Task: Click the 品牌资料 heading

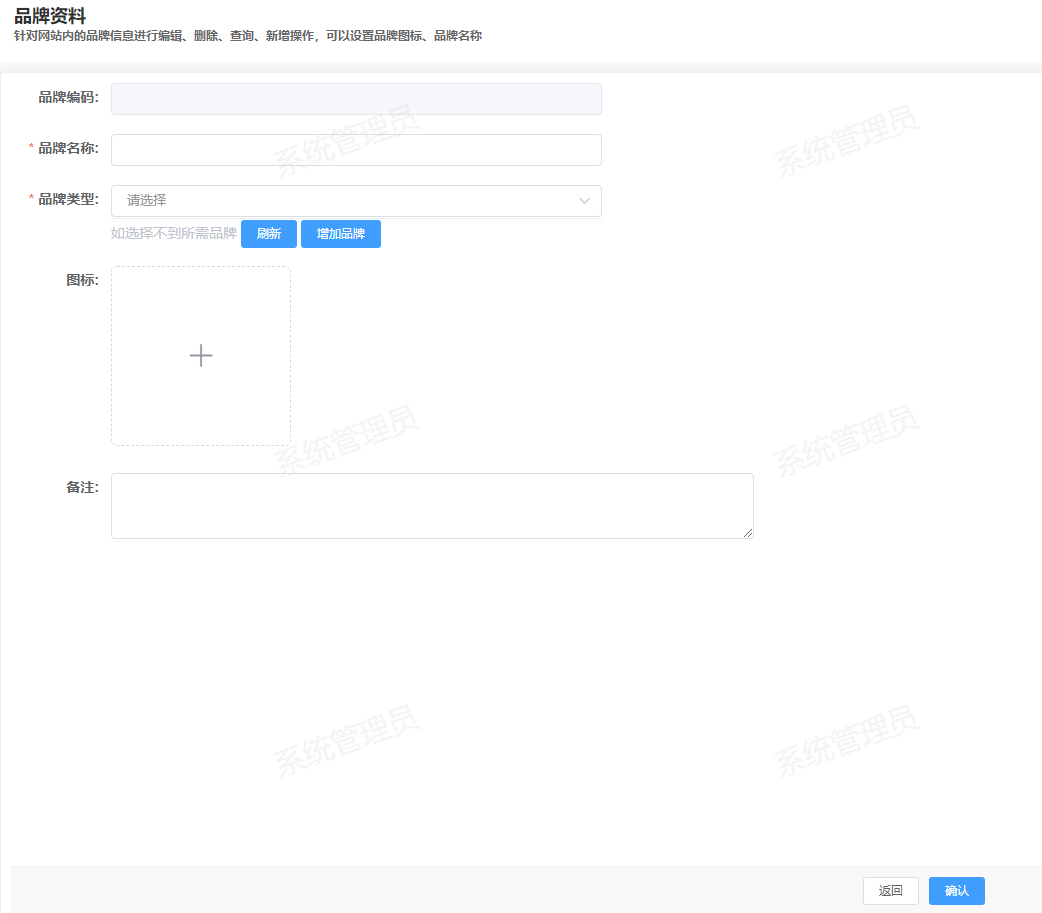Action: [50, 16]
